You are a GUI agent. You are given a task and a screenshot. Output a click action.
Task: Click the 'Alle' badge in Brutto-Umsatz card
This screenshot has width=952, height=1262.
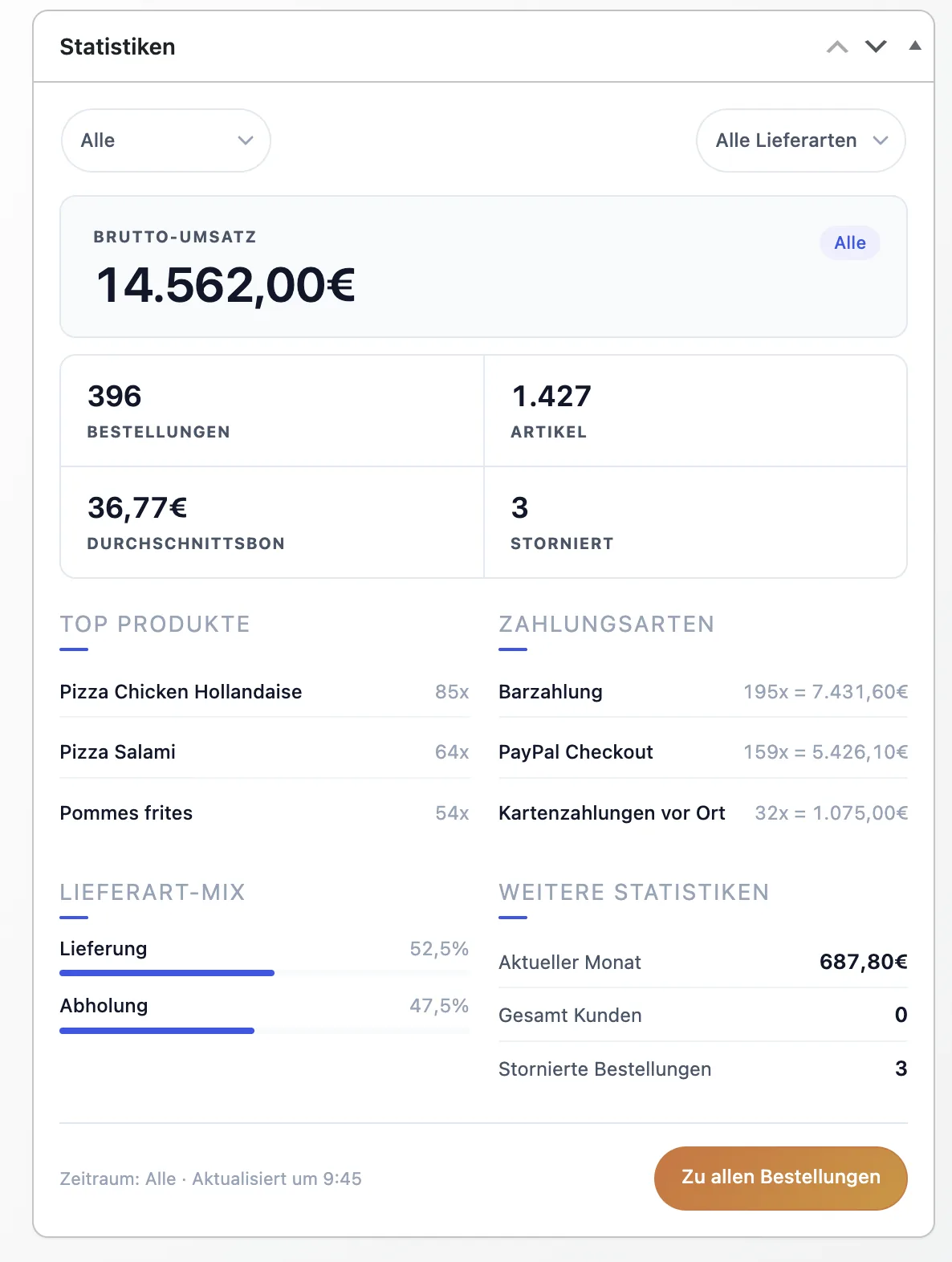[x=850, y=243]
